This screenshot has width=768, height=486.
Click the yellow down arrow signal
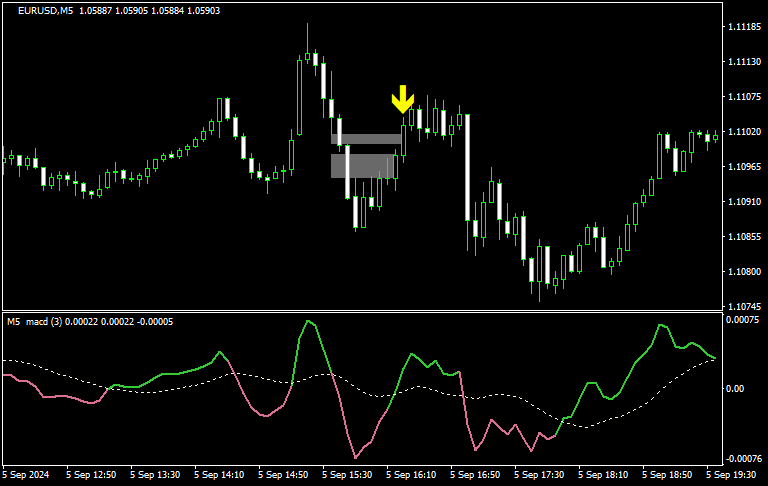pyautogui.click(x=402, y=99)
